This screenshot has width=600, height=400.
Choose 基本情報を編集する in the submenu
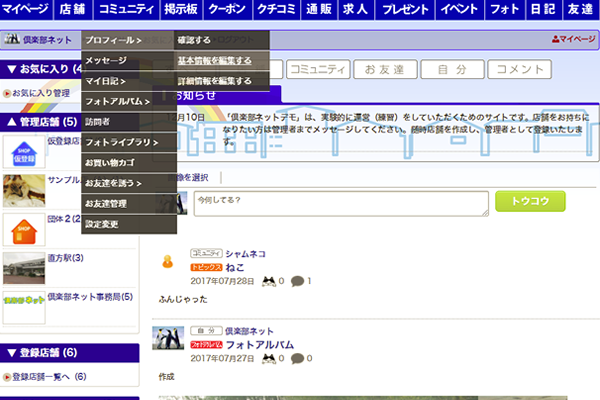point(222,60)
